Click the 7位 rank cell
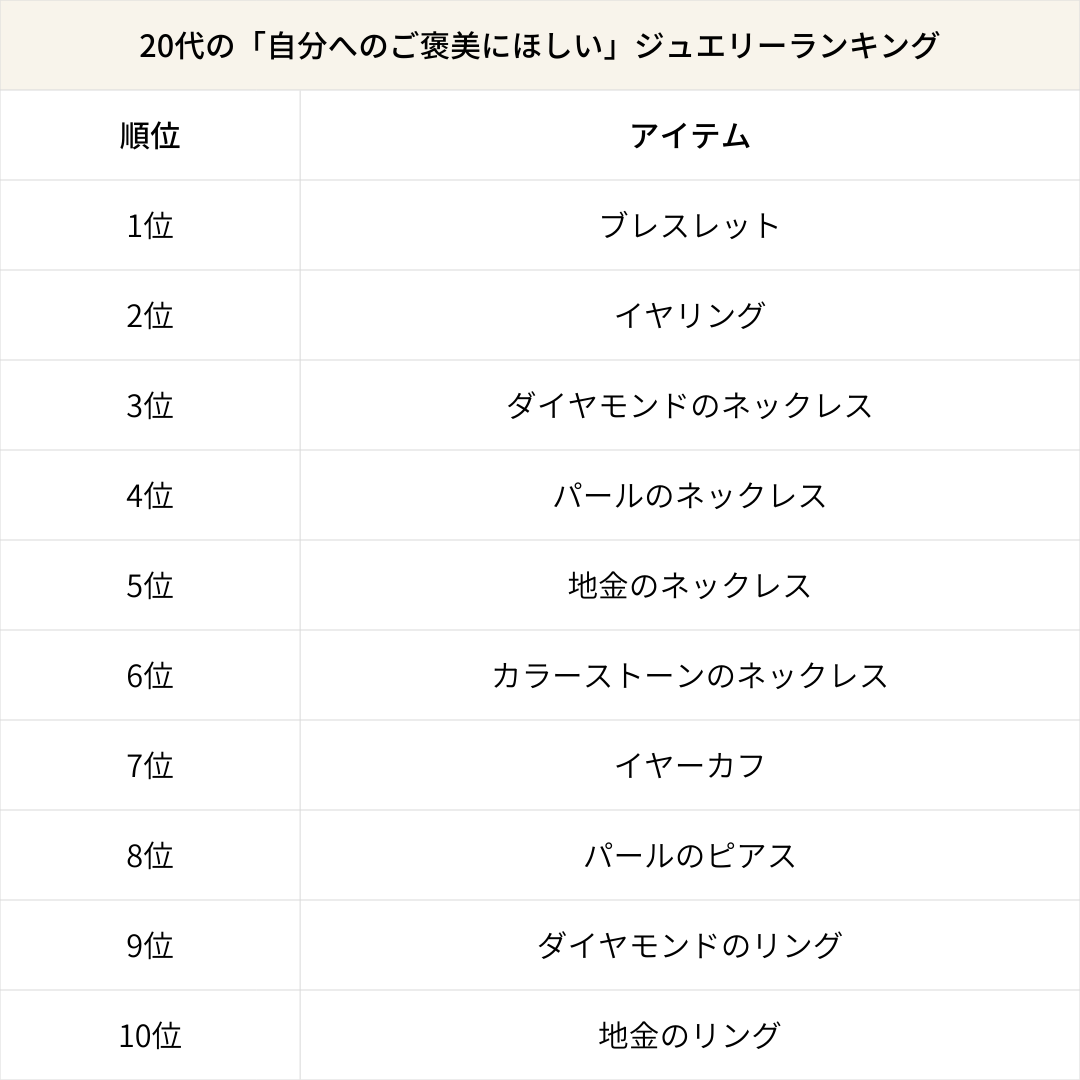Screen dimensions: 1080x1080 coord(150,766)
